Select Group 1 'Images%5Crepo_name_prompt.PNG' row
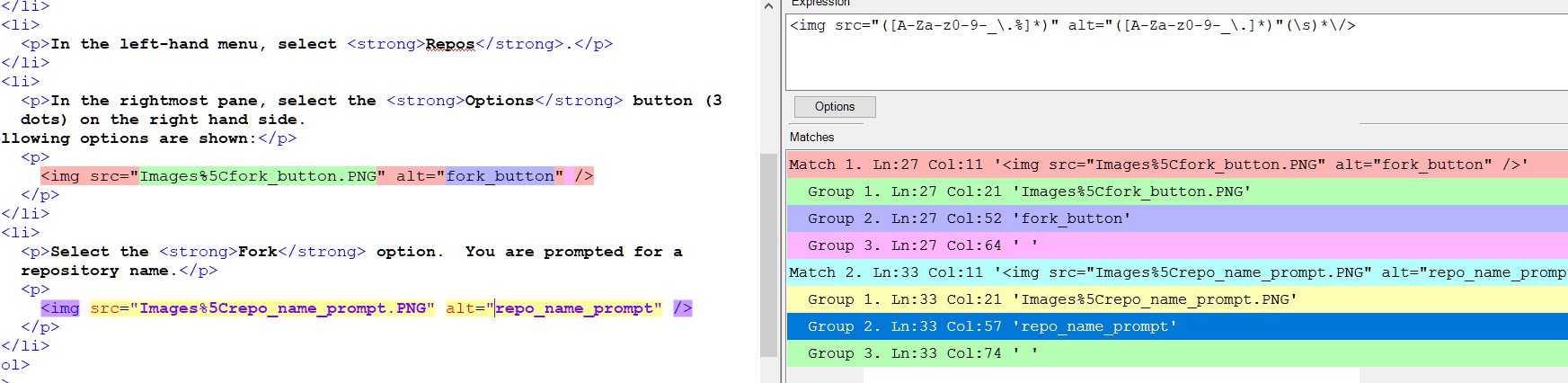 click(x=1177, y=299)
